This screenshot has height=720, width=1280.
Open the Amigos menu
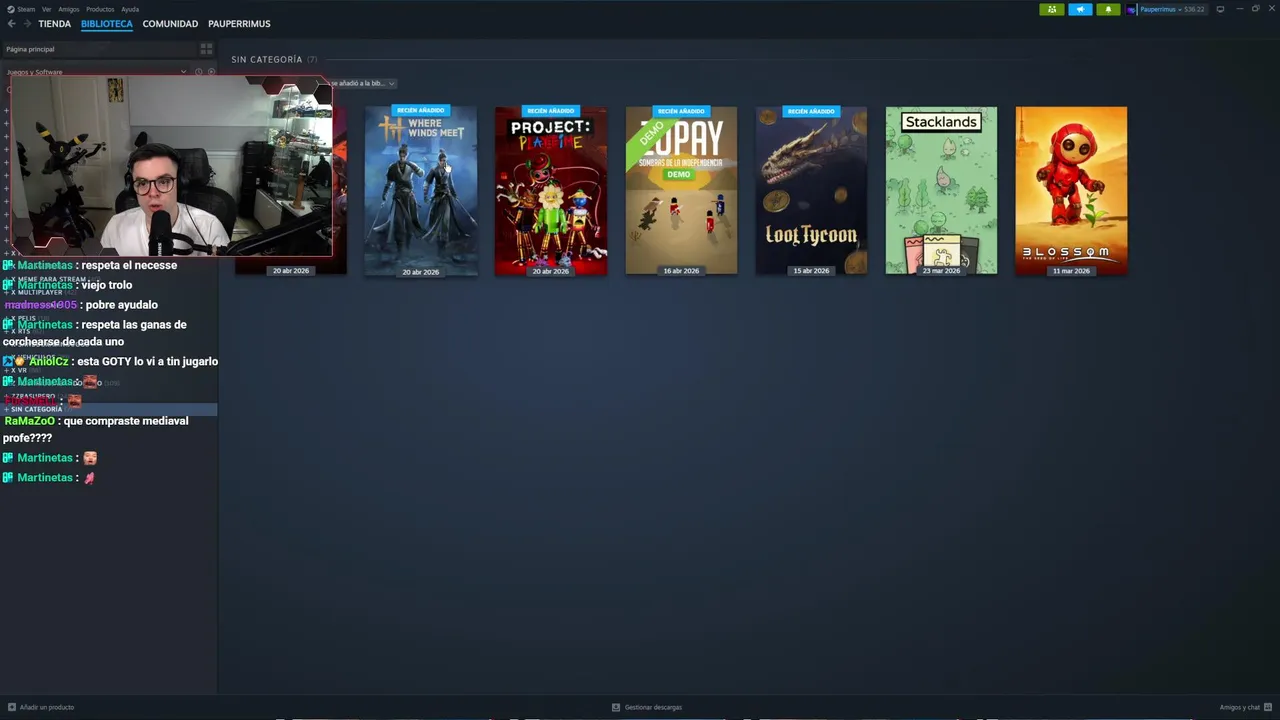[68, 9]
